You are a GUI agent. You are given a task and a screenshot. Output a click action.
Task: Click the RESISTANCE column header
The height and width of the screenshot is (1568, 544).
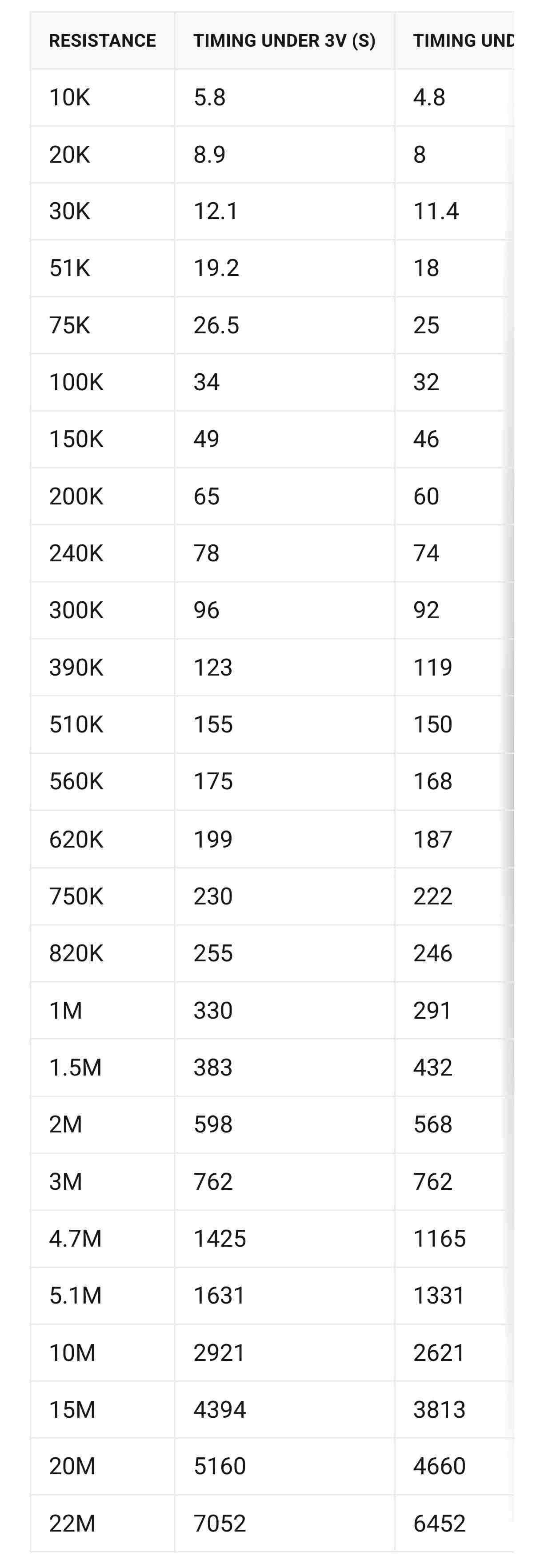coord(102,41)
